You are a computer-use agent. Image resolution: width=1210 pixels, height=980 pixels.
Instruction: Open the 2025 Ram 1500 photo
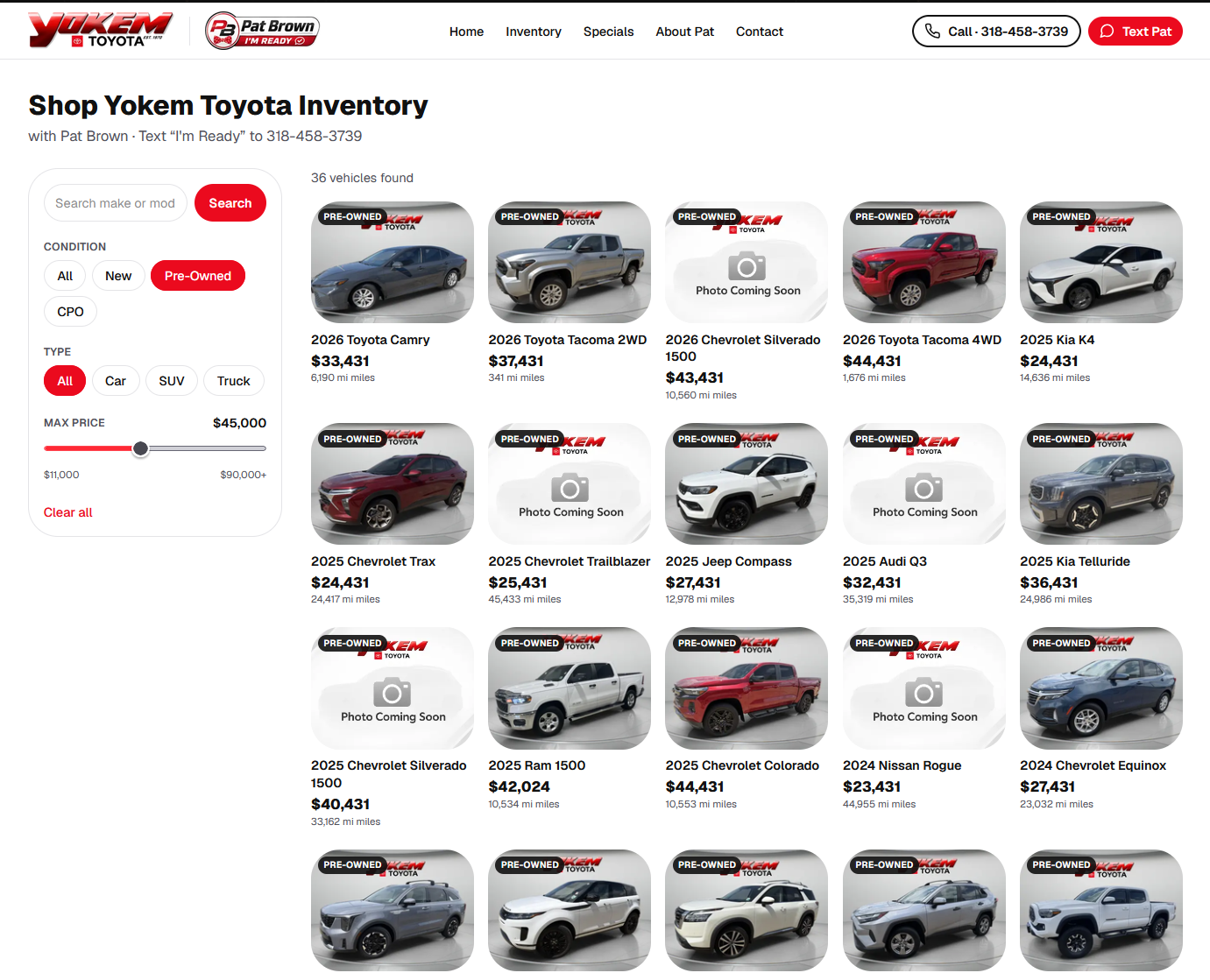point(570,688)
